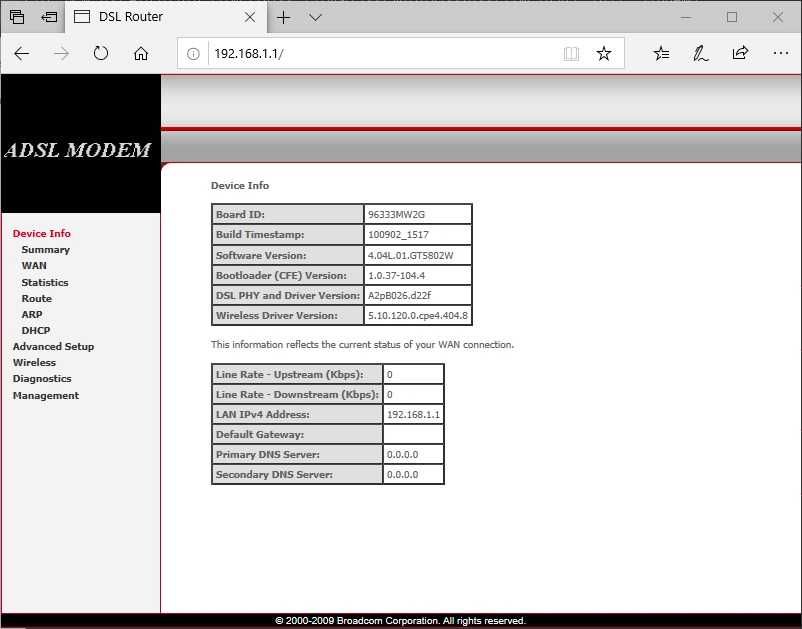This screenshot has width=802, height=629.
Task: Open the Add notes pen icon
Action: tap(701, 53)
